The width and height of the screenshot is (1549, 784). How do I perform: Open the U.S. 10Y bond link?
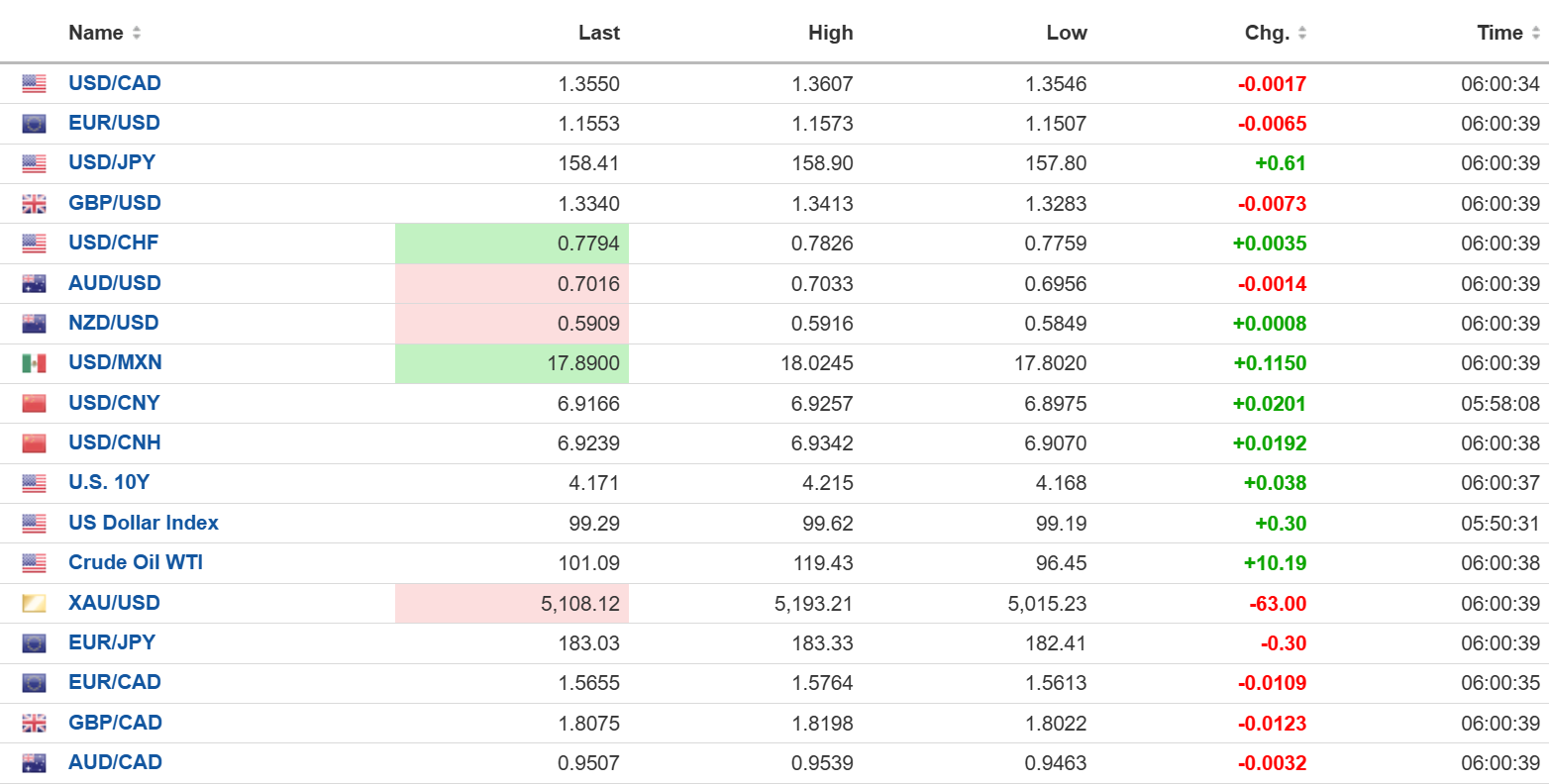point(109,482)
